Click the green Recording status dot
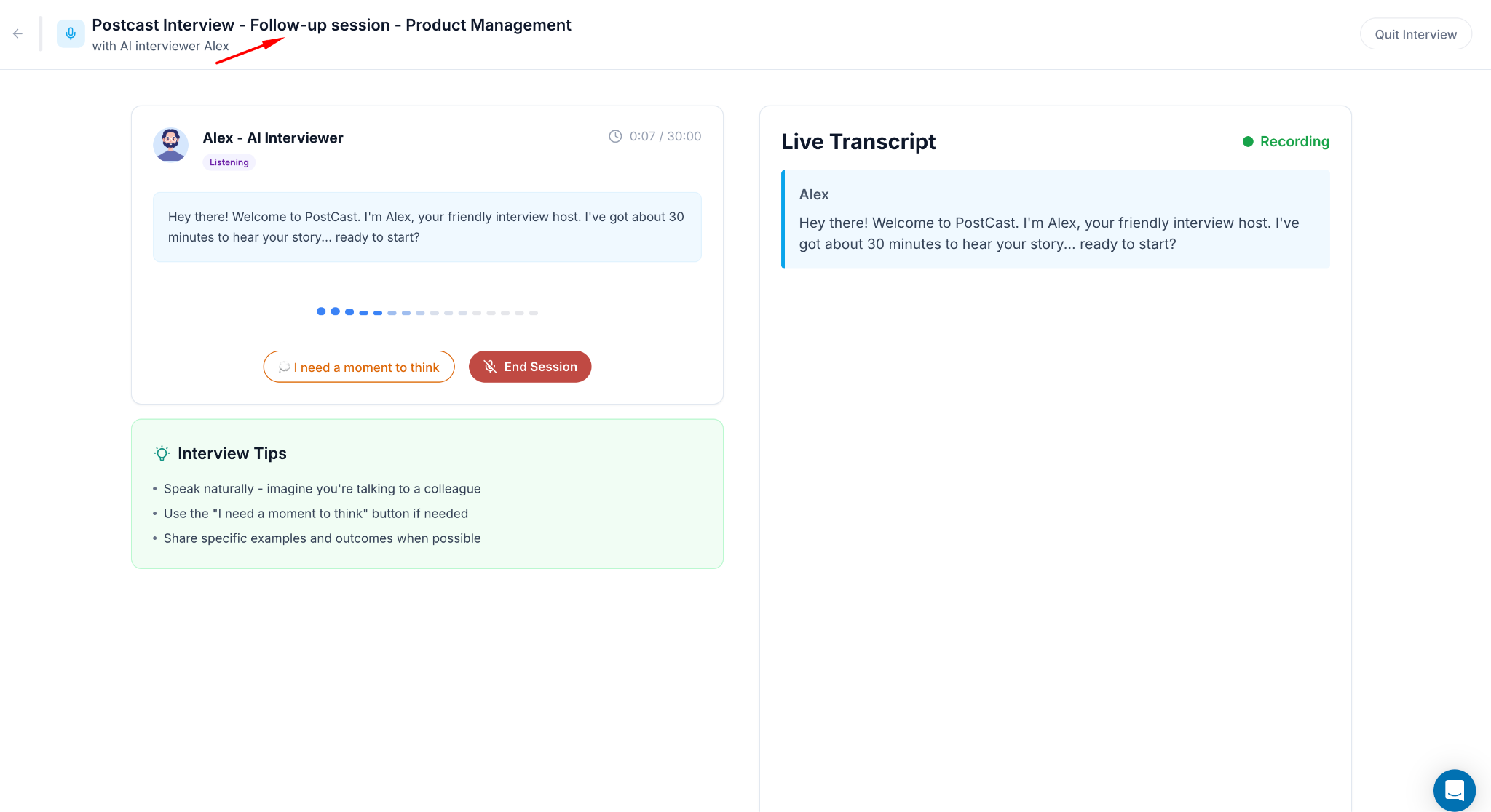The height and width of the screenshot is (812, 1491). 1248,141
